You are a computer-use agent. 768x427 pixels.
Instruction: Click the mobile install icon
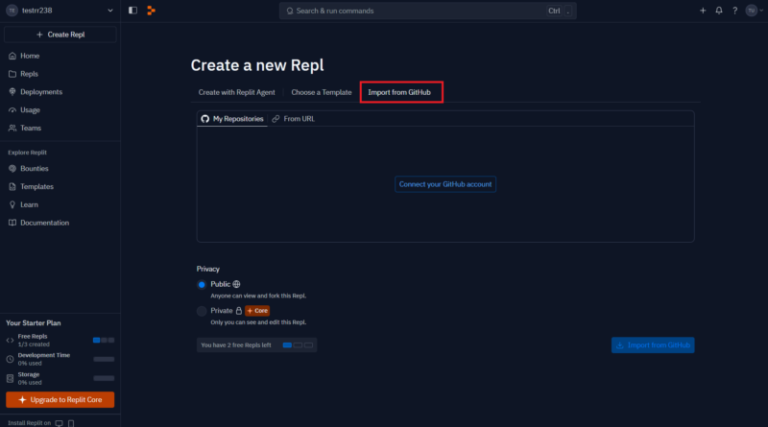[x=70, y=422]
